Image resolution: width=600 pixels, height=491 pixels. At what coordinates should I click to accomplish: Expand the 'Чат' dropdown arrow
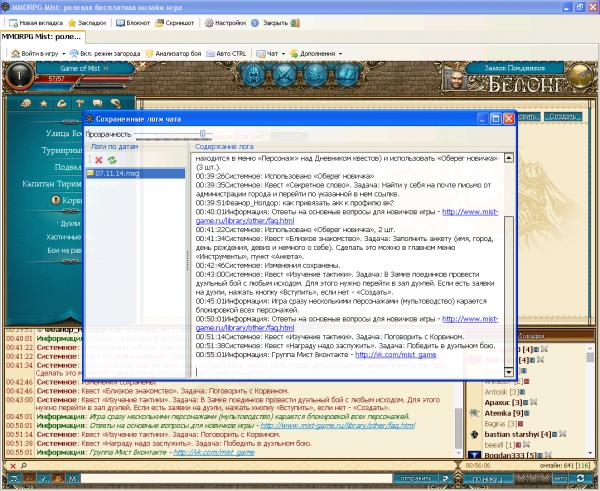[x=283, y=54]
